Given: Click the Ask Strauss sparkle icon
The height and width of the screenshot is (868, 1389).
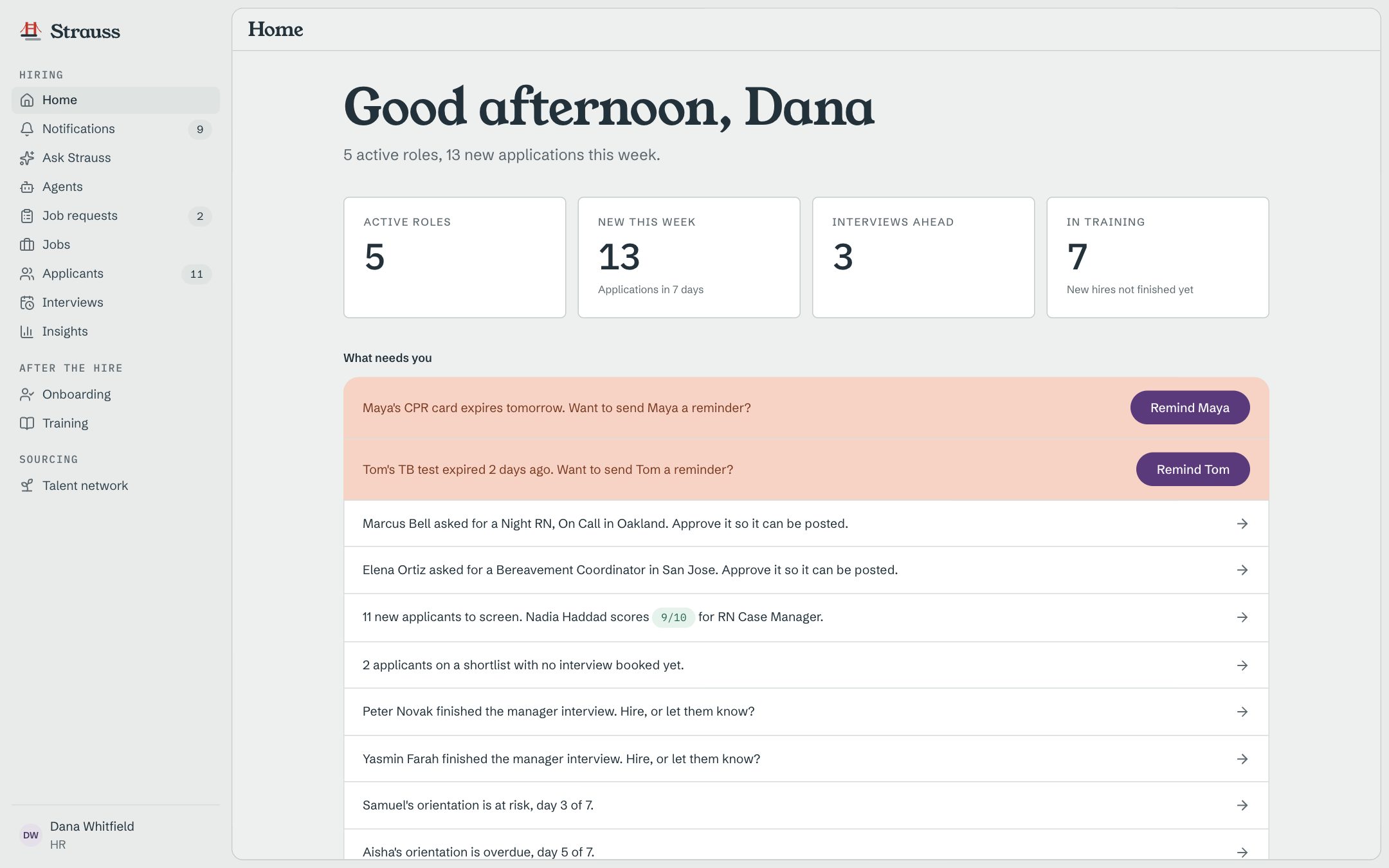Looking at the screenshot, I should pyautogui.click(x=27, y=158).
